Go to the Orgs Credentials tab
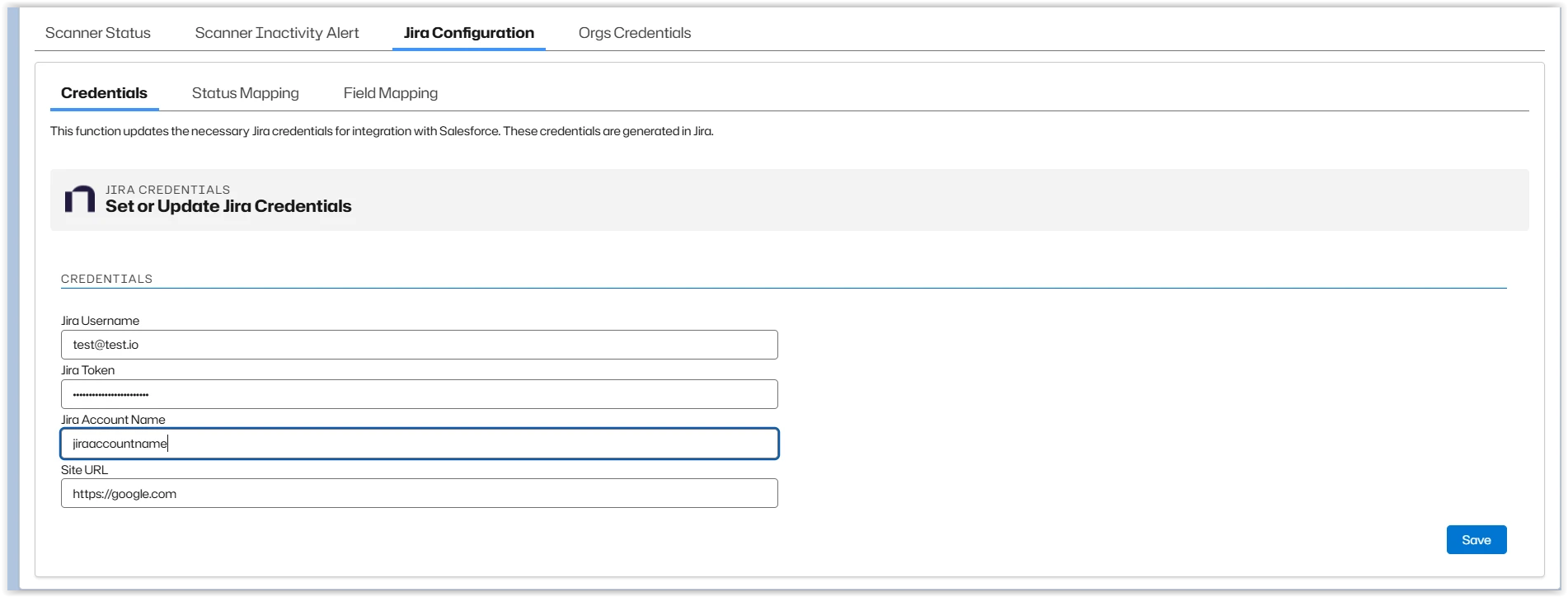The width and height of the screenshot is (1568, 597). [x=635, y=33]
